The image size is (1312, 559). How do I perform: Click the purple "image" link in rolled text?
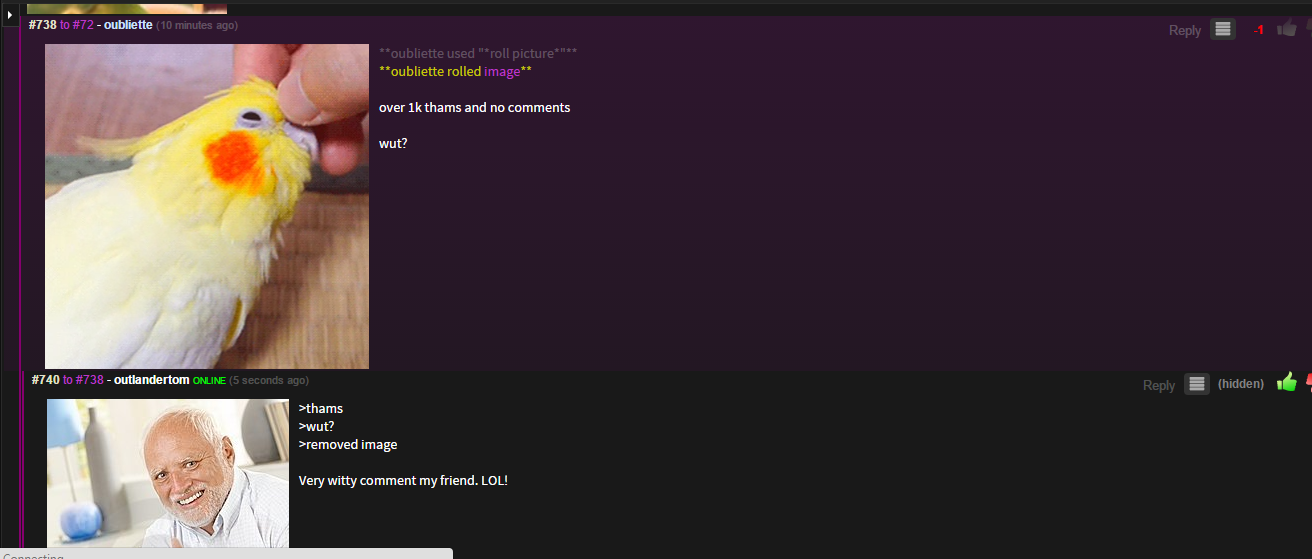[501, 72]
